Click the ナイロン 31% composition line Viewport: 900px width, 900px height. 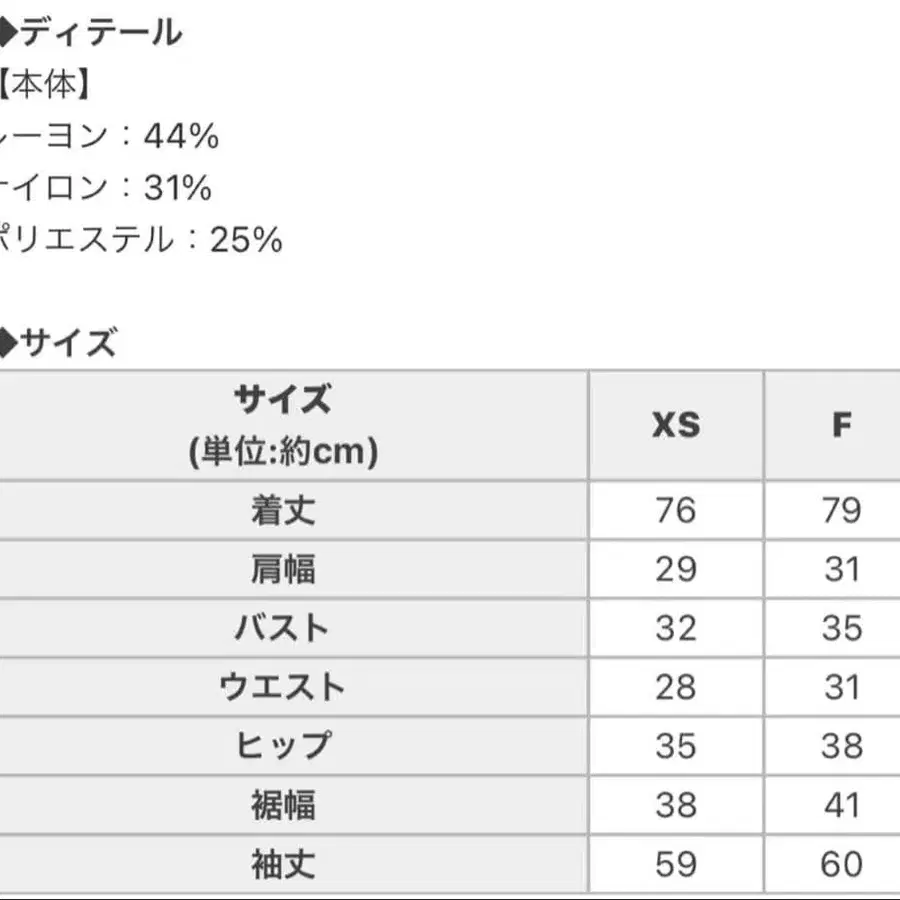[106, 188]
